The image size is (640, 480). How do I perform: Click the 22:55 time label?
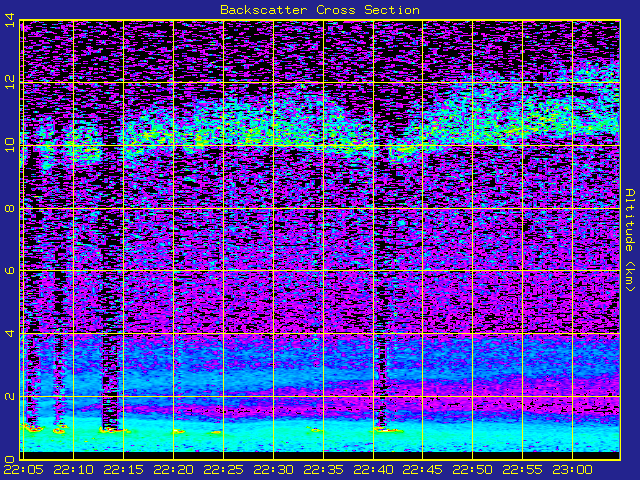tap(522, 470)
